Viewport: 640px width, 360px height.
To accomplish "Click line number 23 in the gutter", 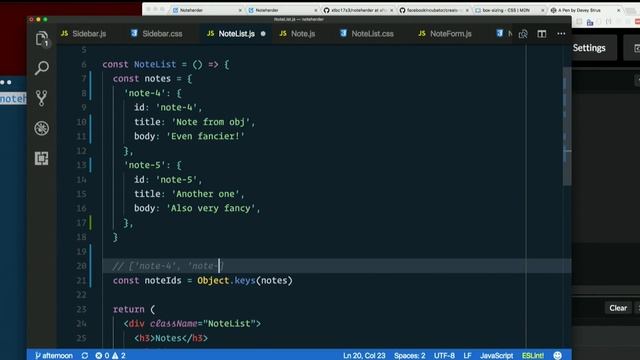I will [x=81, y=309].
